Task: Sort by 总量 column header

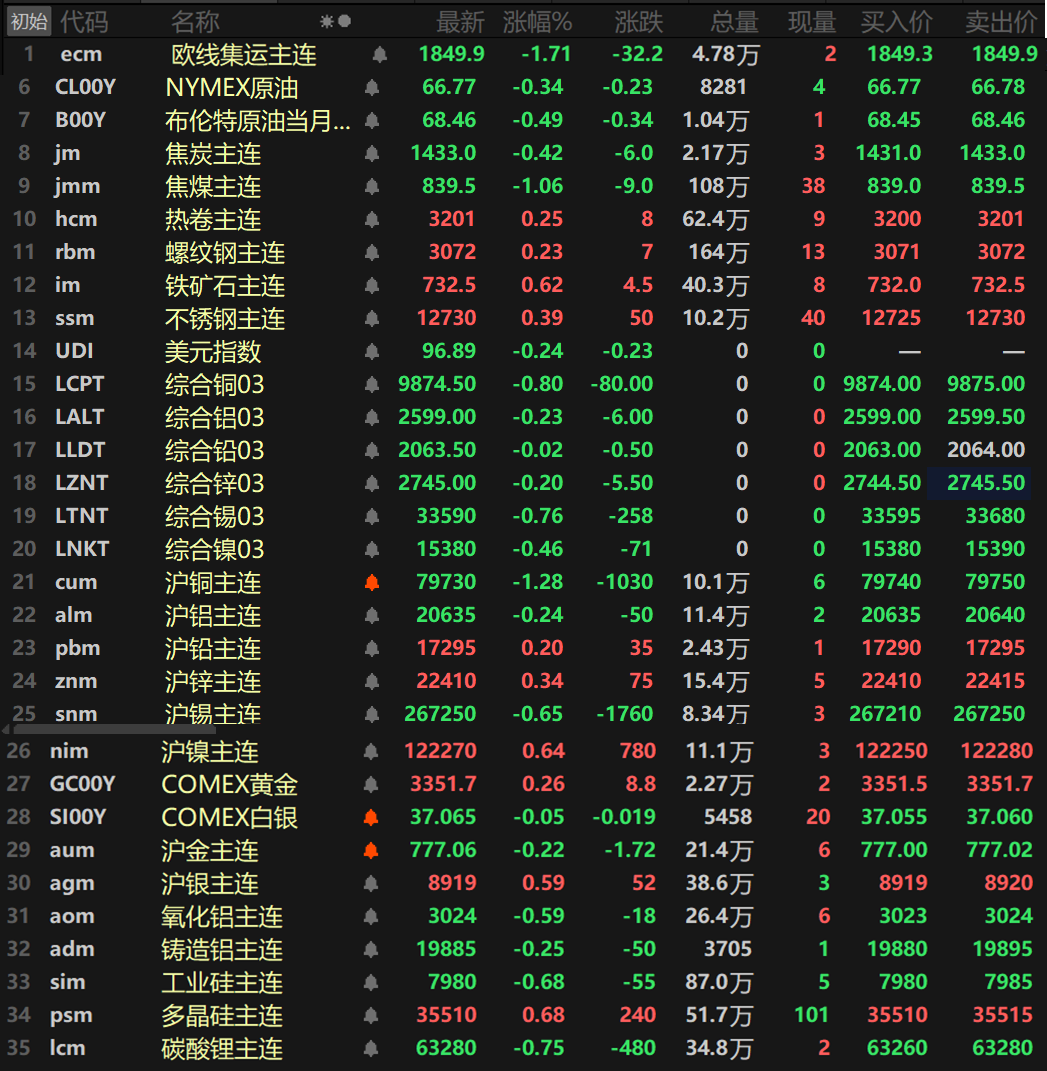Action: (x=734, y=23)
